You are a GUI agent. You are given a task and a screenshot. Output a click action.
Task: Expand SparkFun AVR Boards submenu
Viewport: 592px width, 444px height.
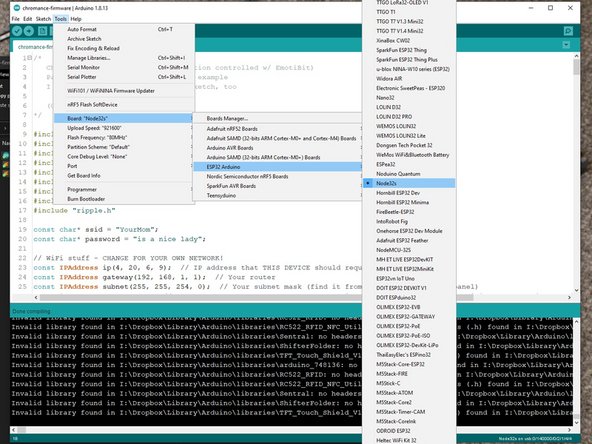click(x=278, y=186)
